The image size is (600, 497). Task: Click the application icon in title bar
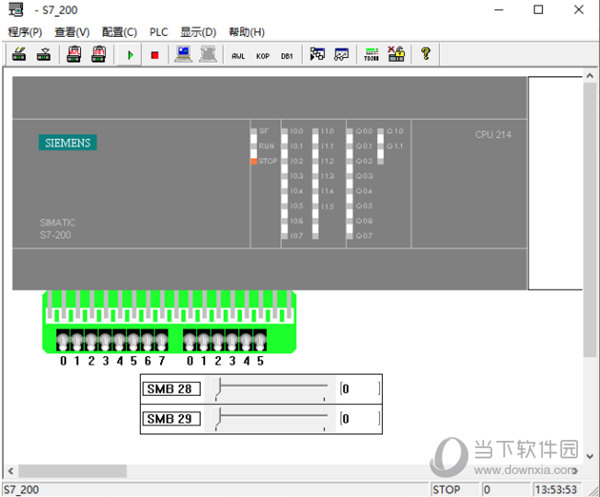[x=16, y=10]
